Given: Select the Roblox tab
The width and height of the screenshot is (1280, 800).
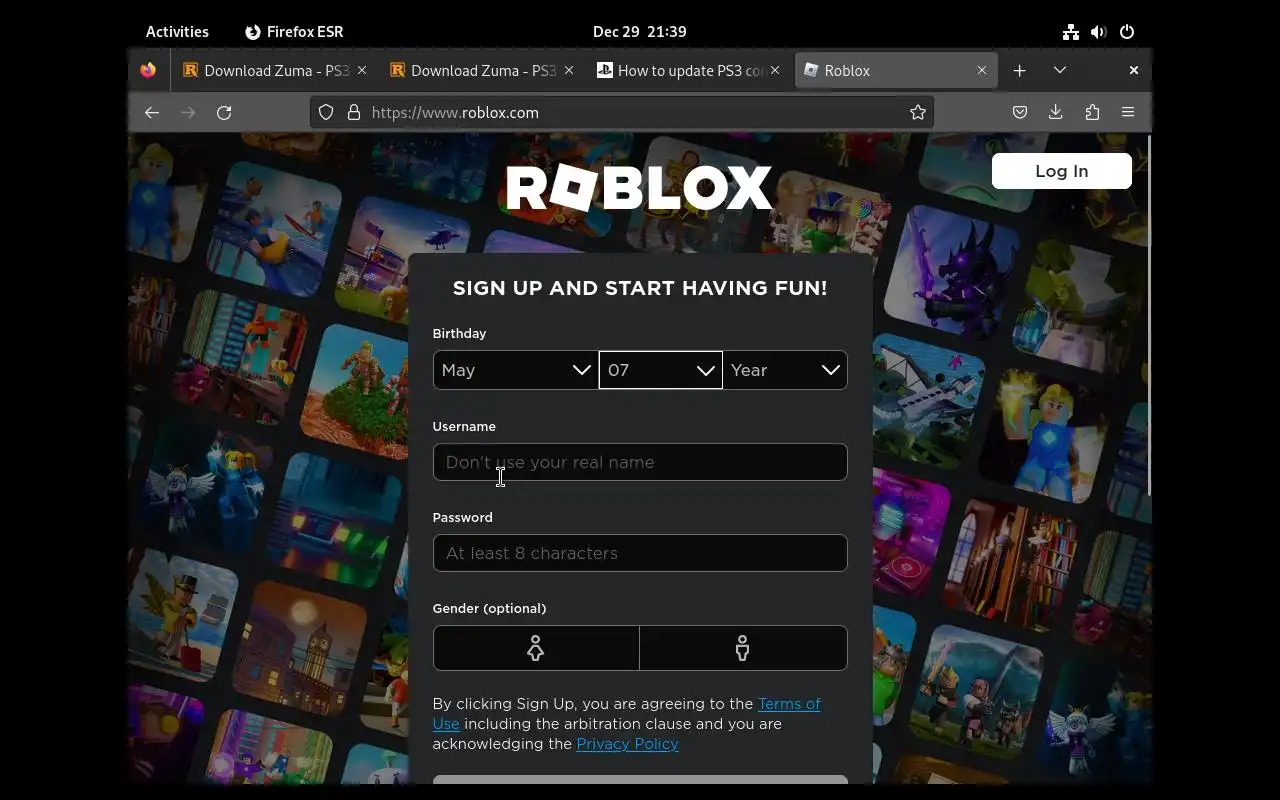Looking at the screenshot, I should pyautogui.click(x=896, y=71).
